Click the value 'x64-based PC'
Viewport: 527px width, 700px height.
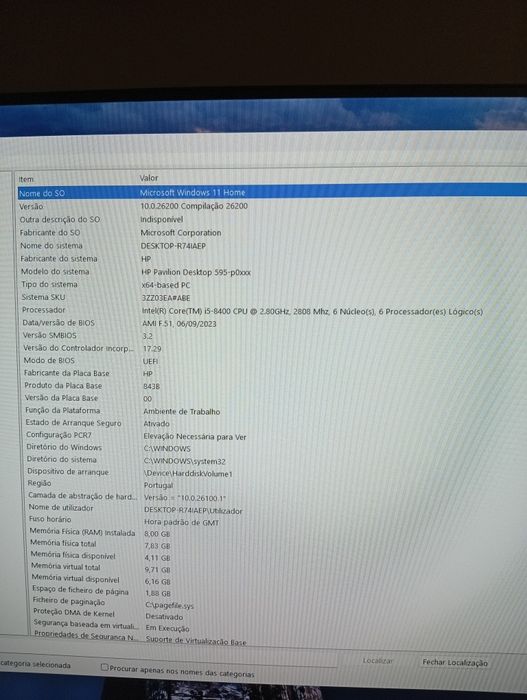point(166,285)
